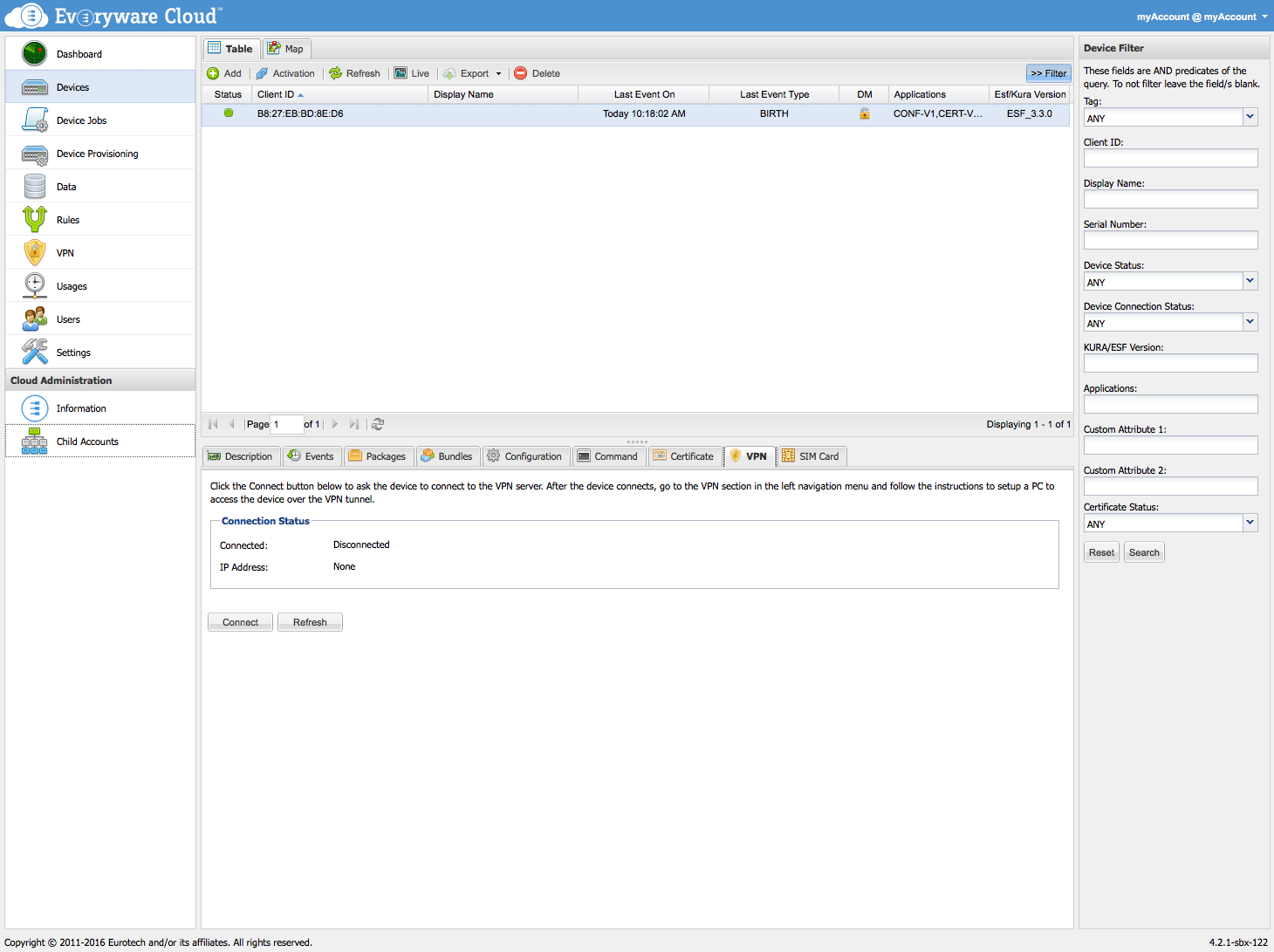Open the Export dropdown menu
The width and height of the screenshot is (1274, 952).
pos(472,73)
